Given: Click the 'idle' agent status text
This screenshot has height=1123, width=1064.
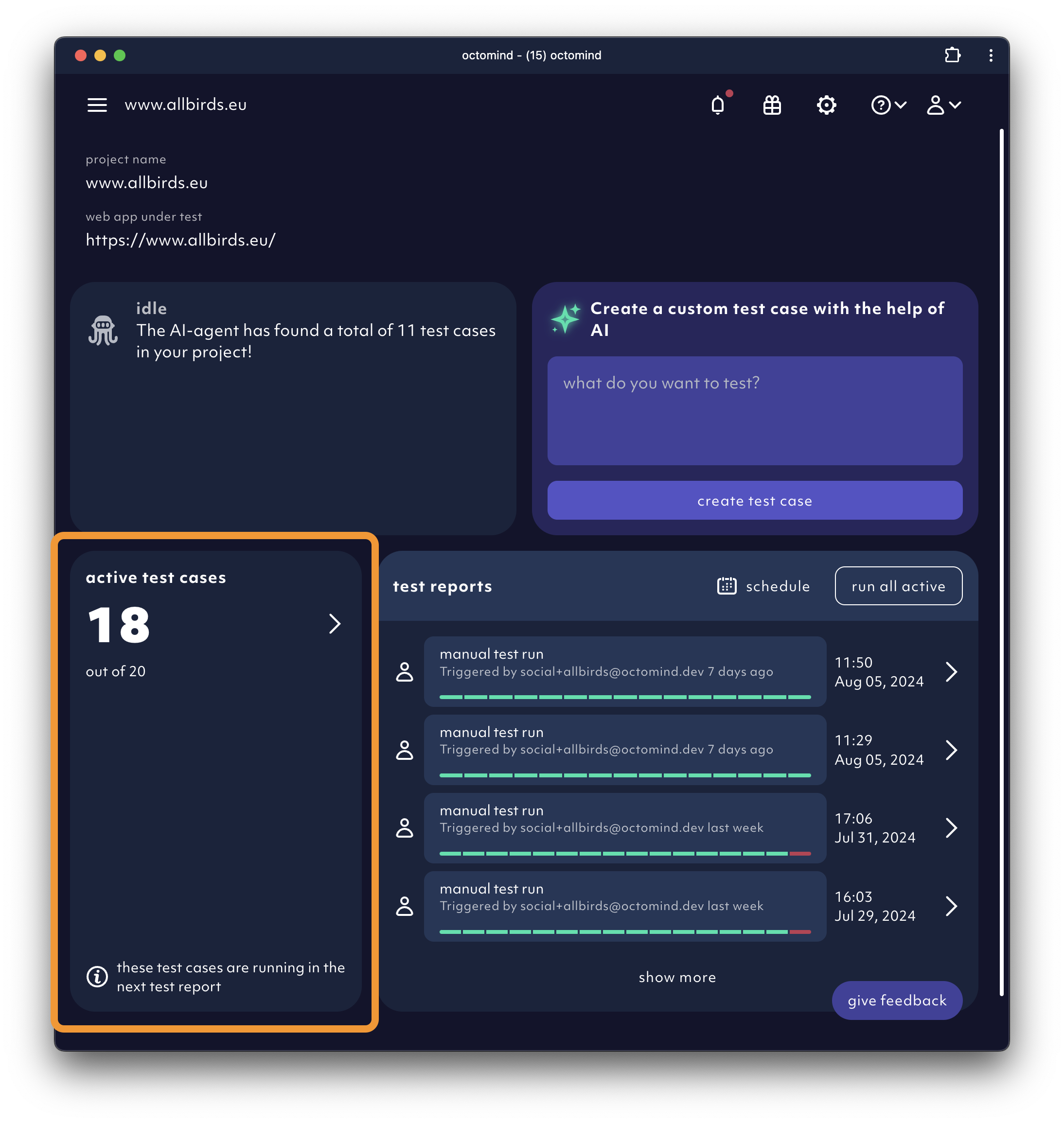Looking at the screenshot, I should point(151,308).
